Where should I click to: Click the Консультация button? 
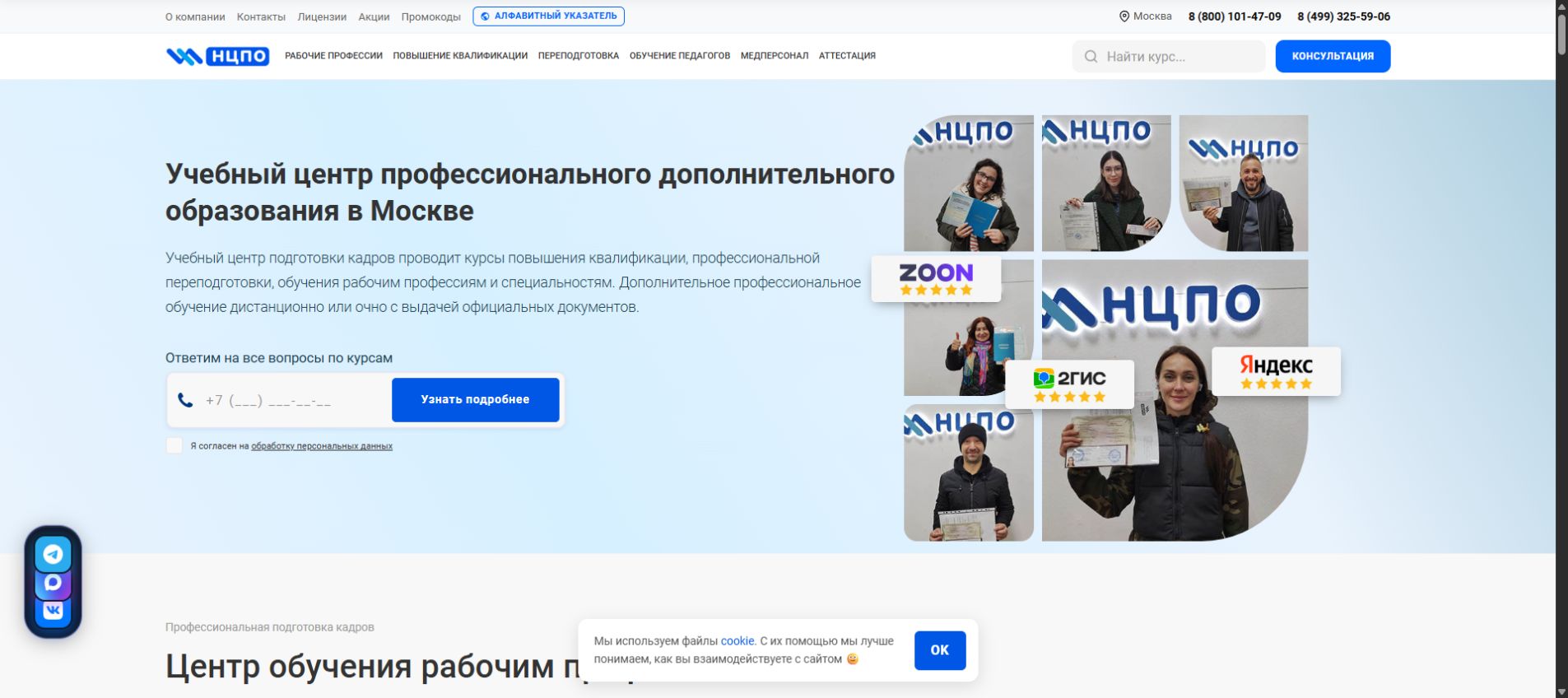pos(1333,56)
